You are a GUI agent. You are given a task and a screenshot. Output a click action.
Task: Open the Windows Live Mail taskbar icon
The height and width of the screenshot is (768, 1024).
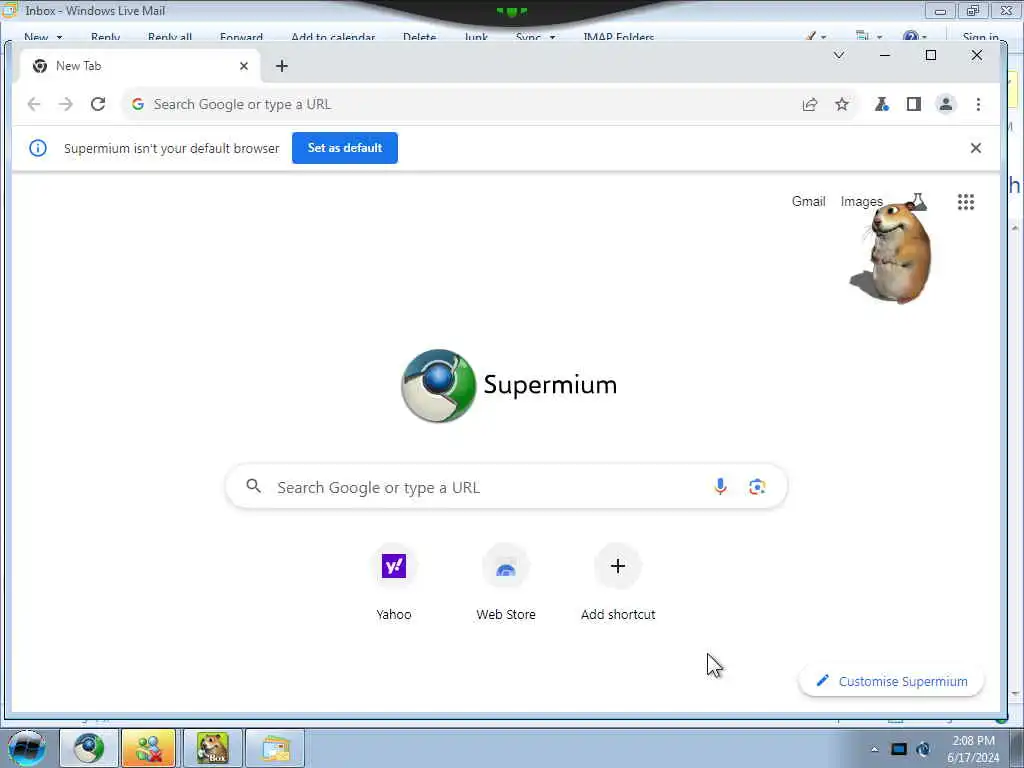[276, 748]
